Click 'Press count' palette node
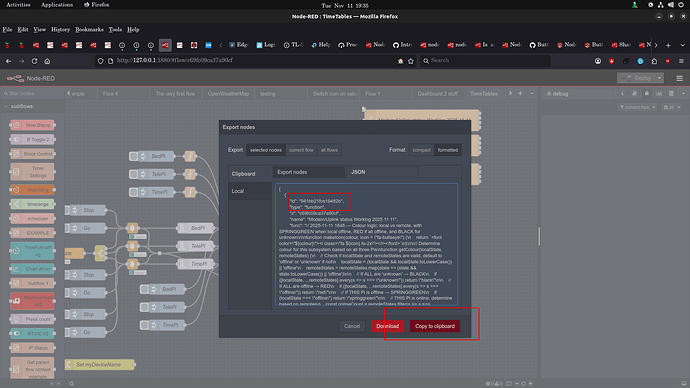Image resolution: width=690 pixels, height=388 pixels. coord(33,319)
